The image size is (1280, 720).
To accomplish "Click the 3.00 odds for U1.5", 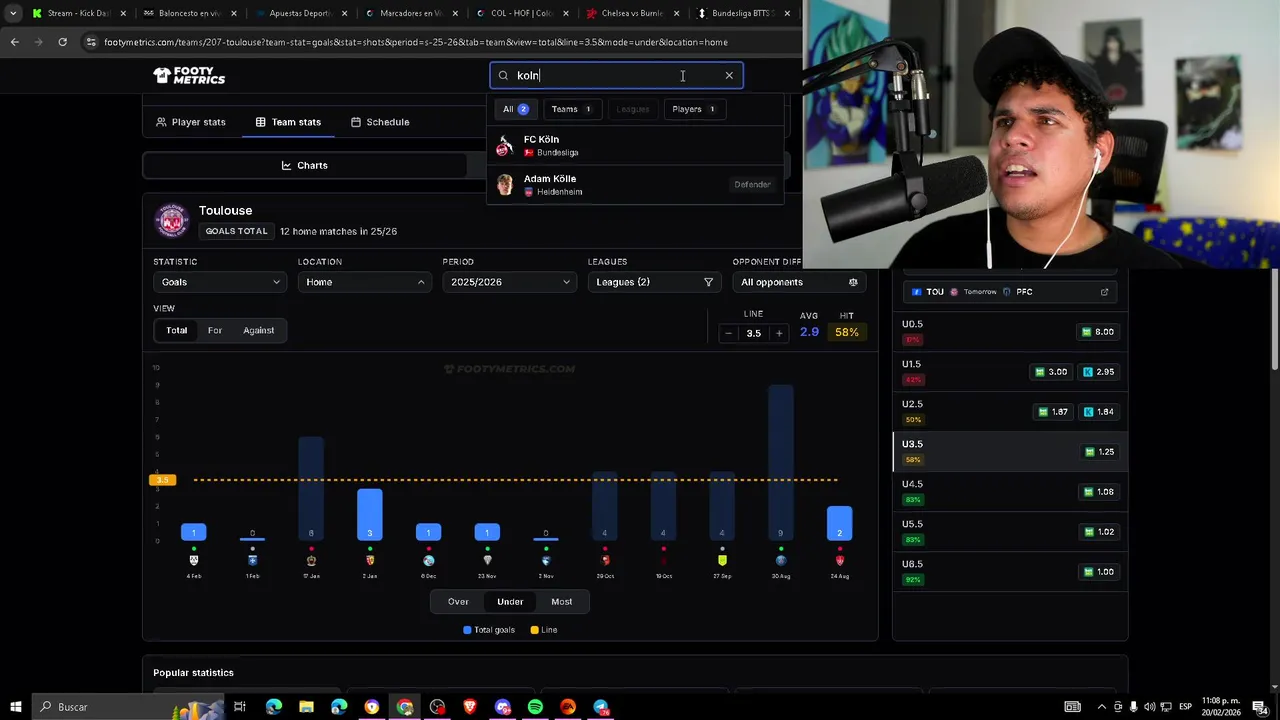I will 1050,372.
